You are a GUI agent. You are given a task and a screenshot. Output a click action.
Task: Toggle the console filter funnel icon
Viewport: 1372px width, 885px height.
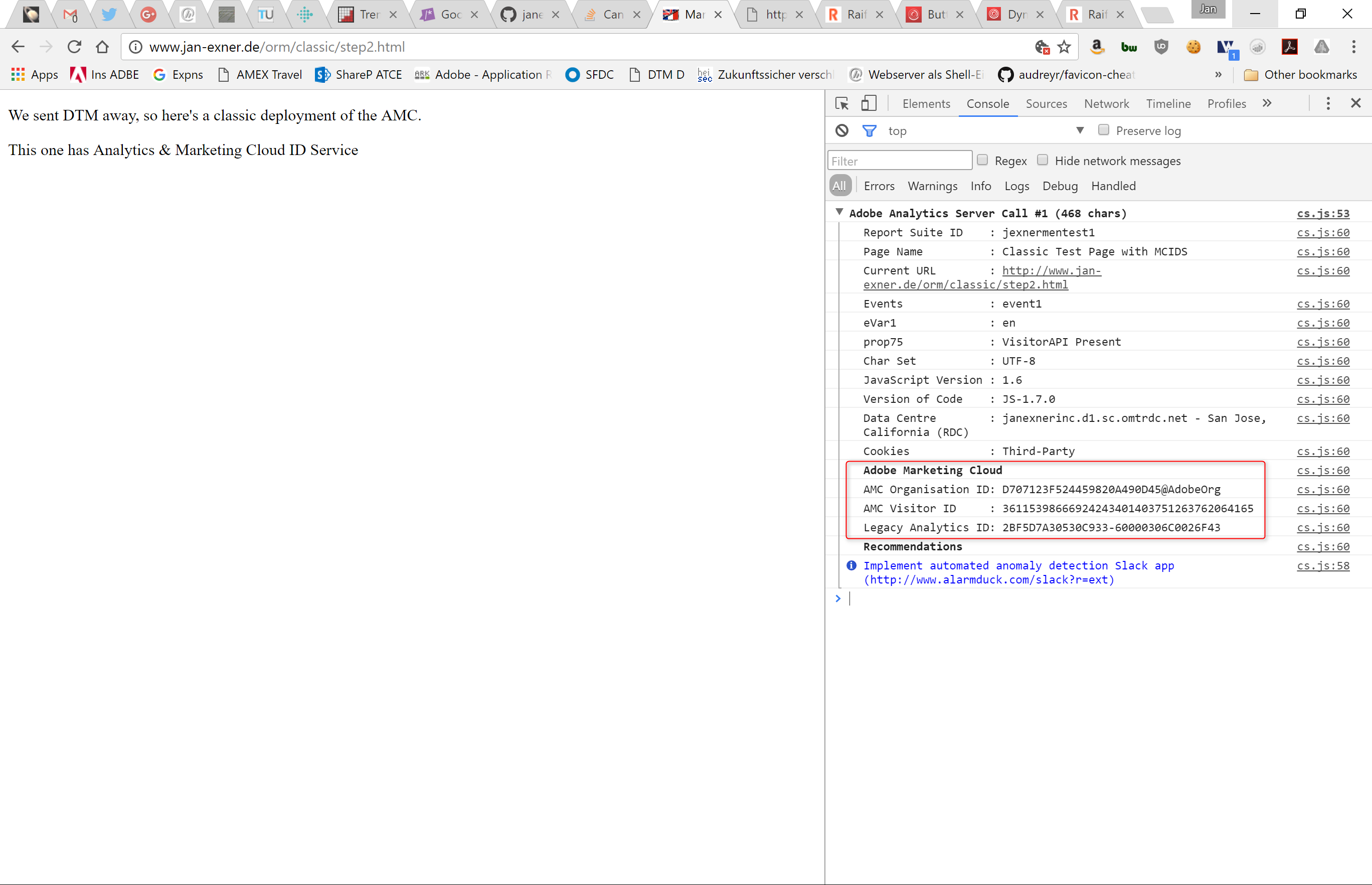tap(869, 130)
